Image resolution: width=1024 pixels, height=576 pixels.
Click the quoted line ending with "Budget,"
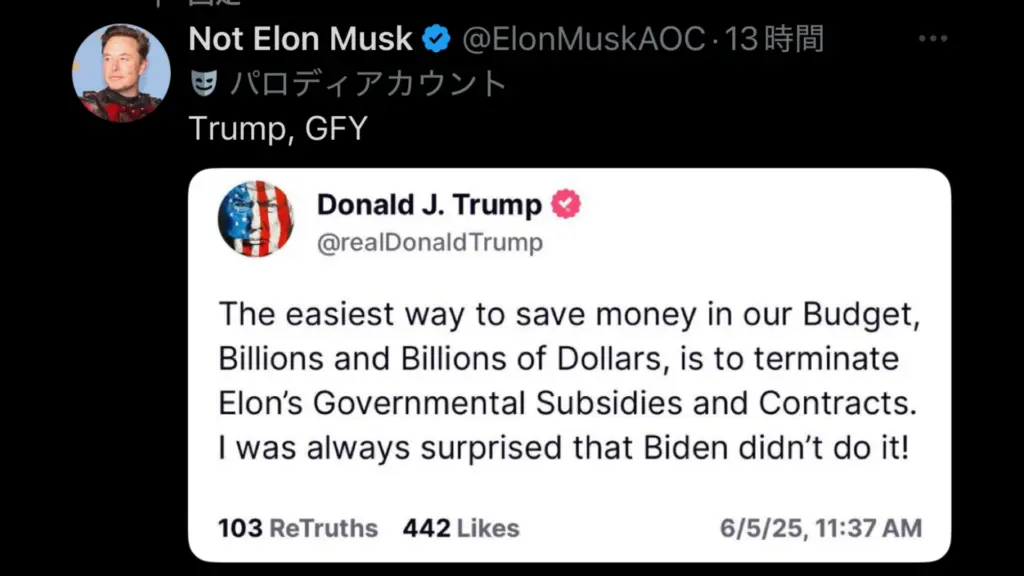(x=568, y=313)
